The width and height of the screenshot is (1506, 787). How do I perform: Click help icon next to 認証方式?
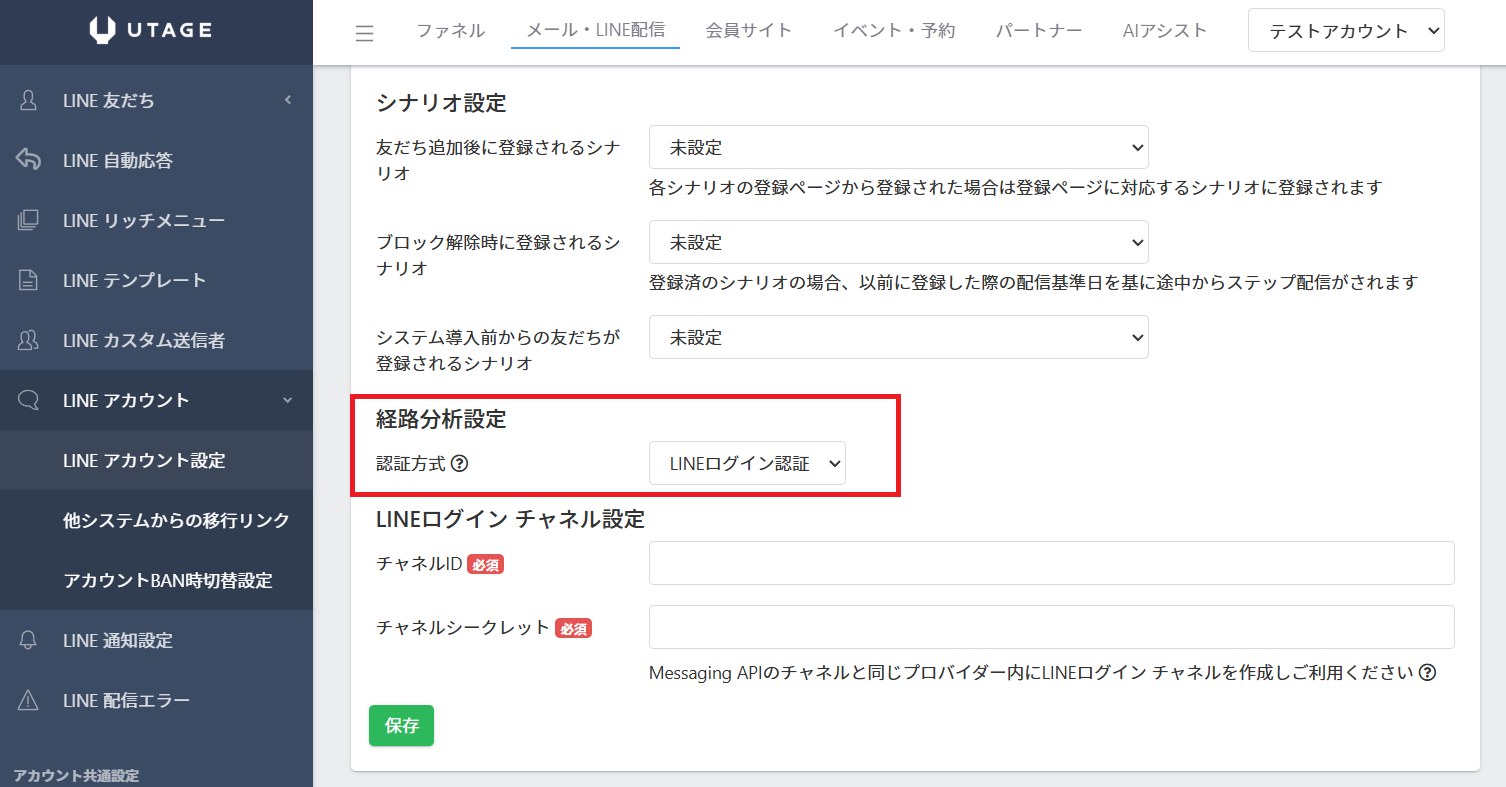[x=460, y=464]
